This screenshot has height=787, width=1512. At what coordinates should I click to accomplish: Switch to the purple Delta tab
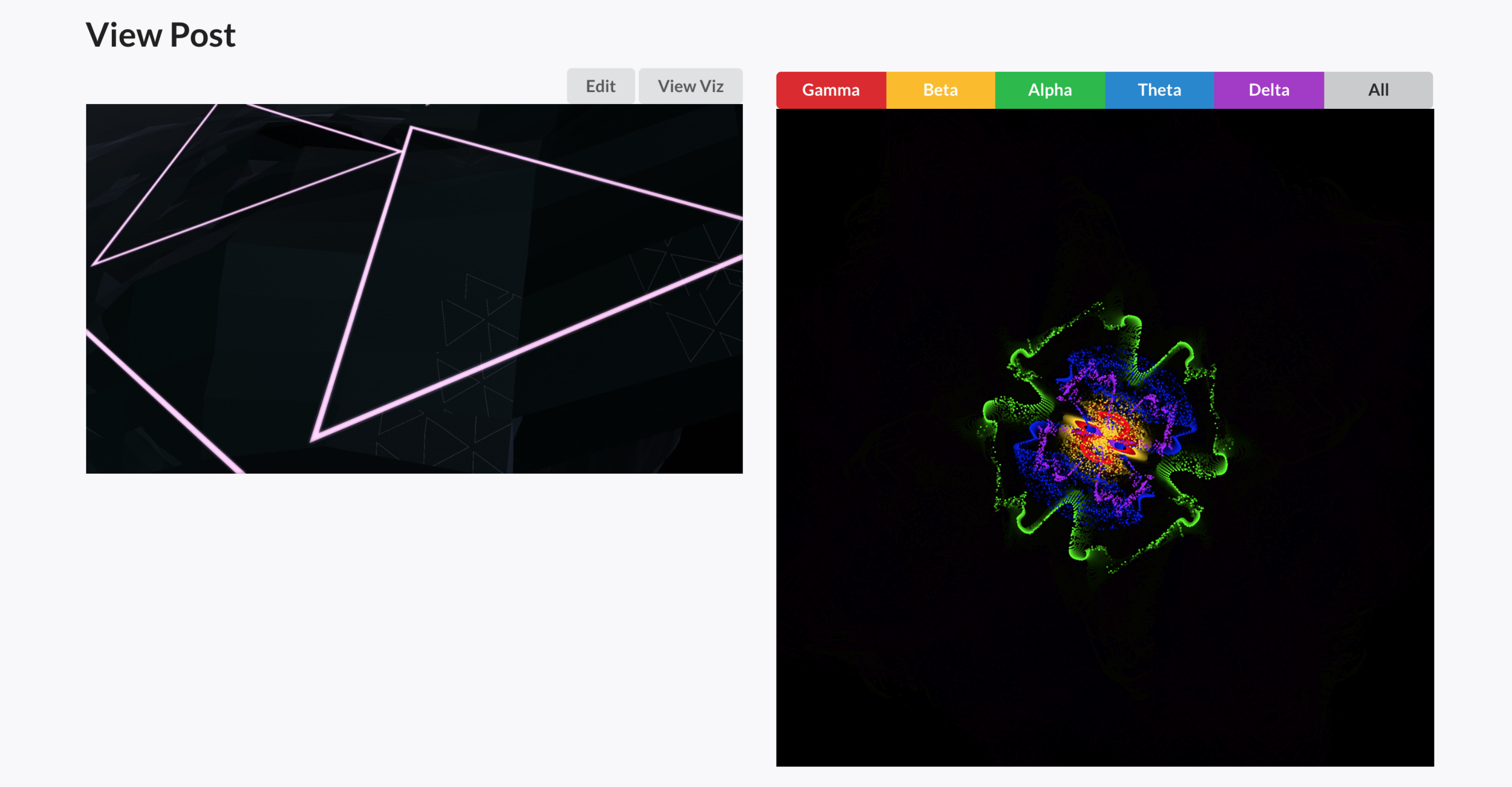click(1269, 90)
